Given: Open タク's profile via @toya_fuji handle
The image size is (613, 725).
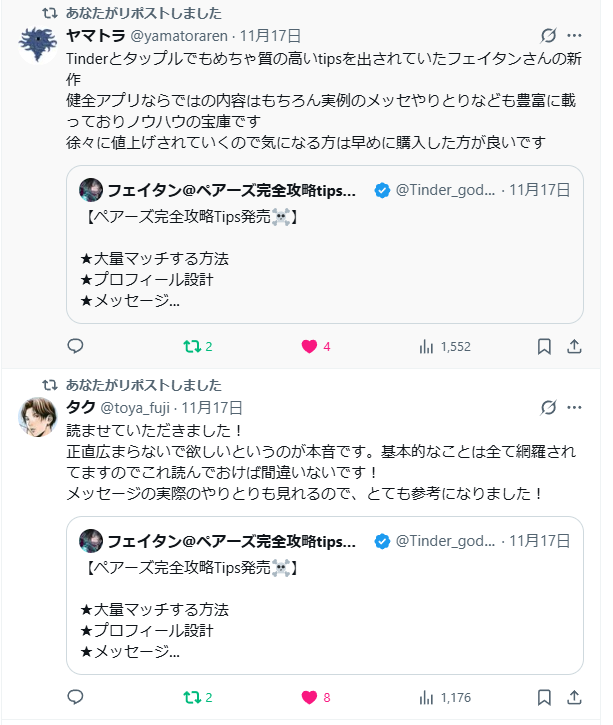Looking at the screenshot, I should pos(135,407).
